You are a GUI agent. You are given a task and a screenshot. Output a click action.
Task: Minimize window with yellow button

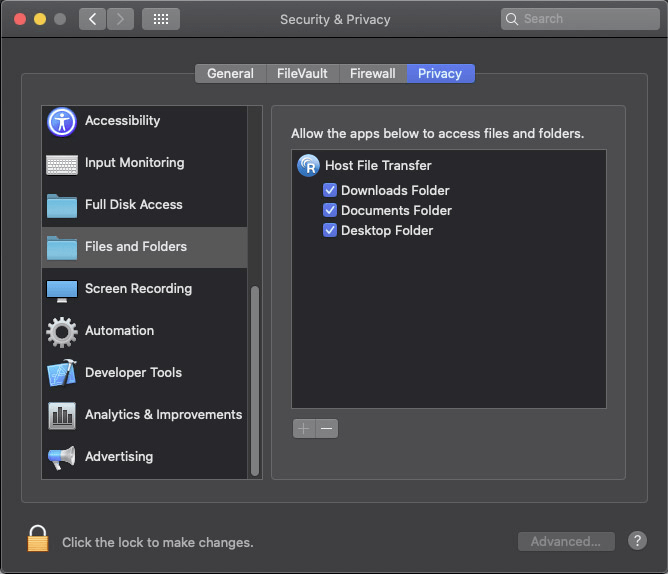pos(40,19)
